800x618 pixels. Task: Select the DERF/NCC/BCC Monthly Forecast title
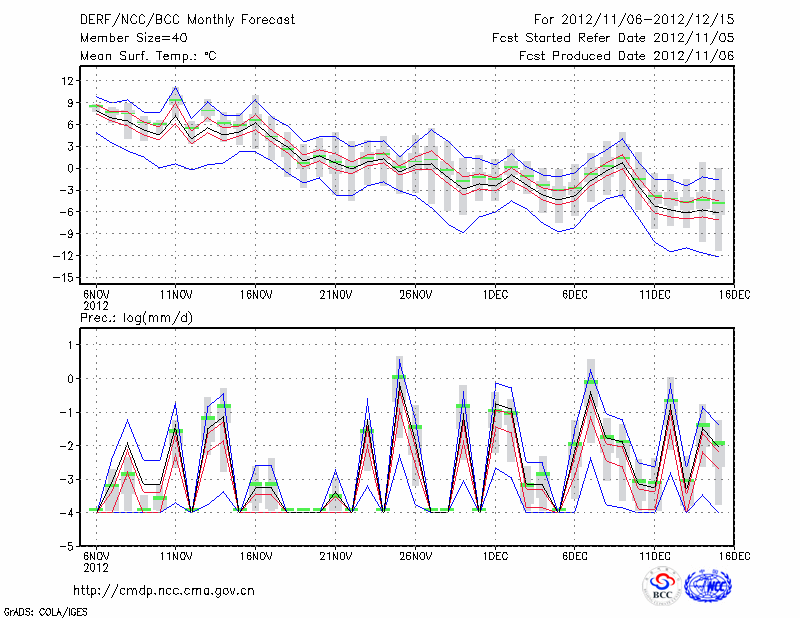point(190,19)
